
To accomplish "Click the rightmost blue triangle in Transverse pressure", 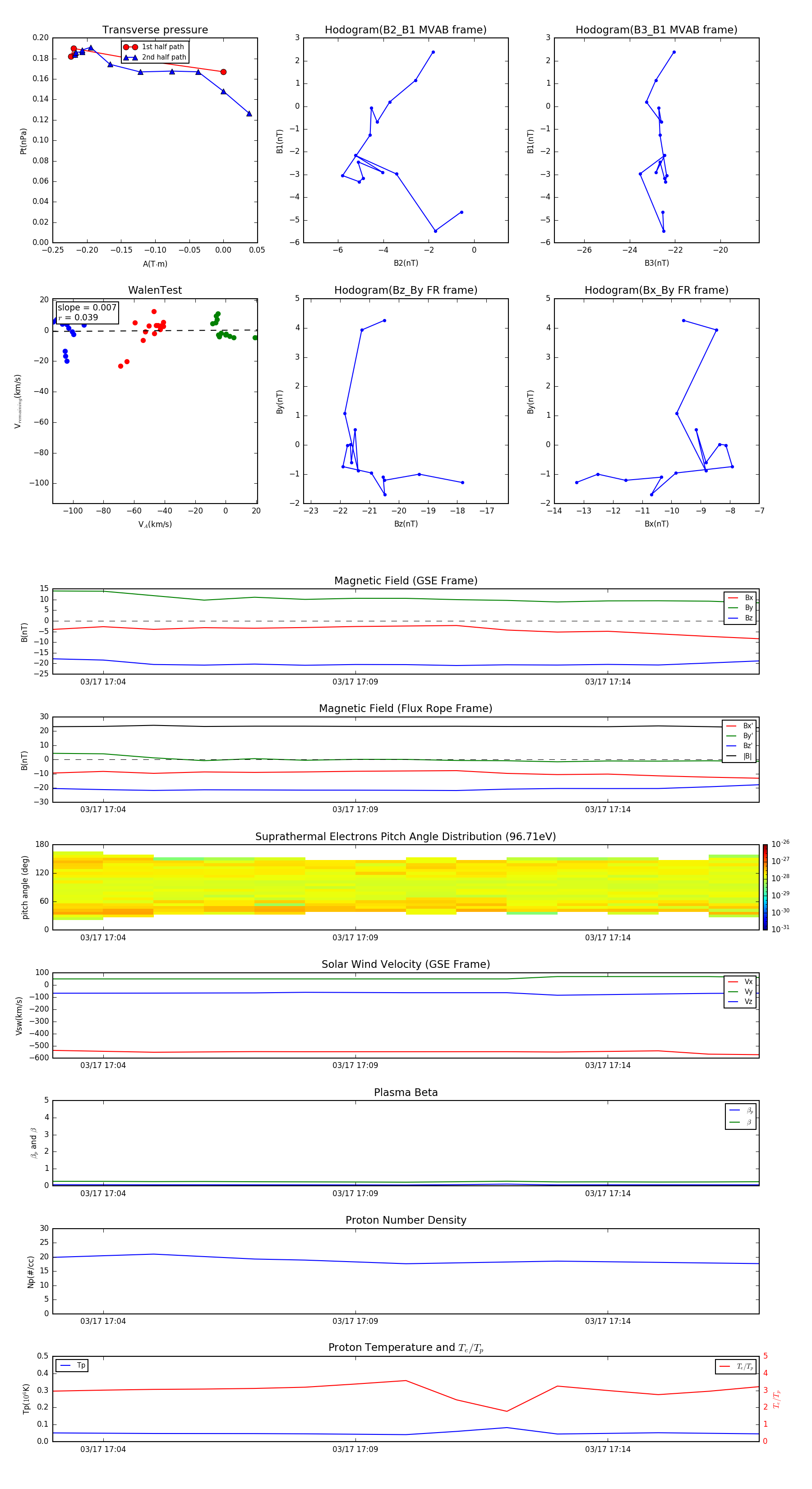I will tap(249, 113).
